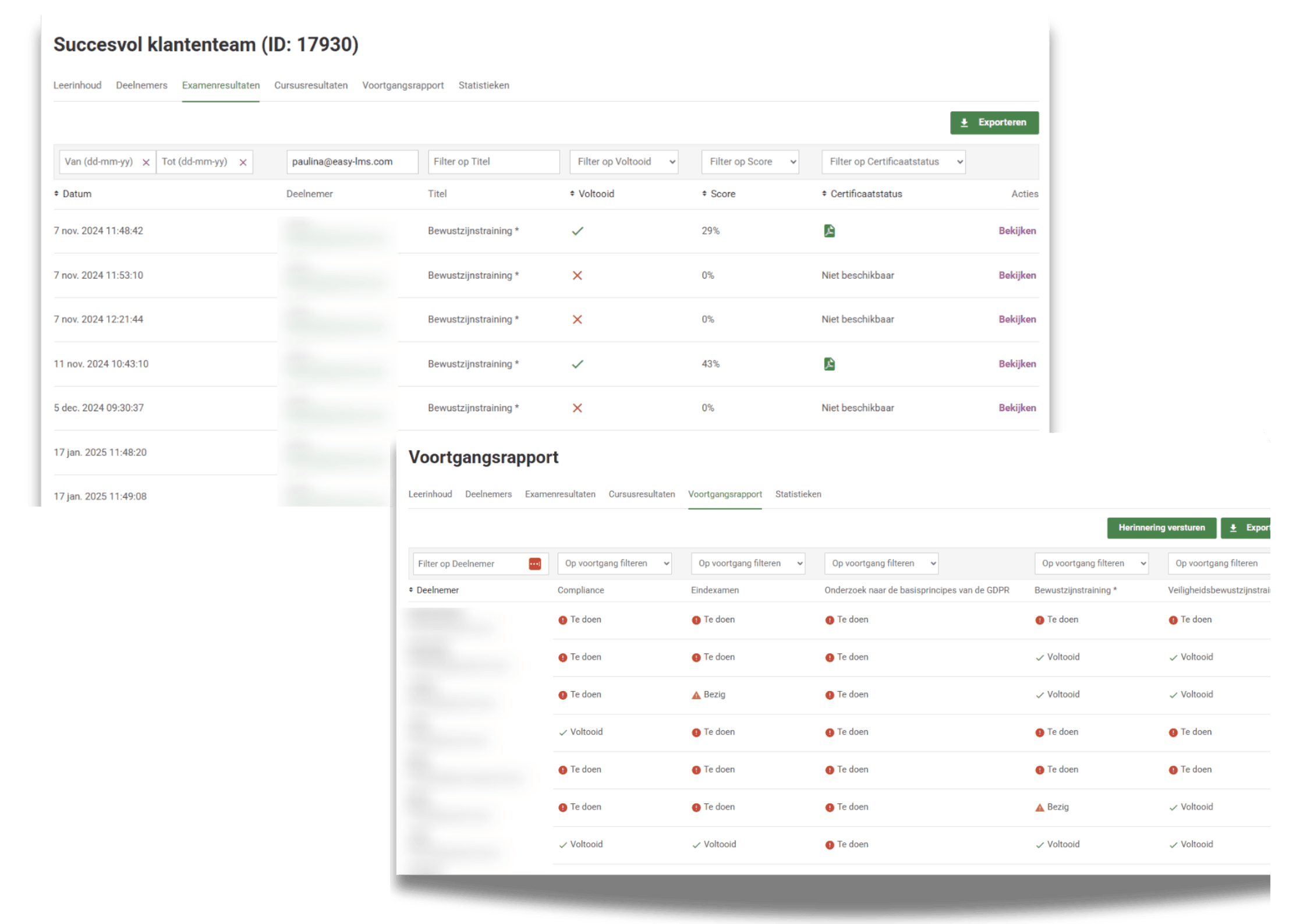
Task: Open the Statistieken tab in Voortgangsrapport panel
Action: pyautogui.click(x=798, y=494)
